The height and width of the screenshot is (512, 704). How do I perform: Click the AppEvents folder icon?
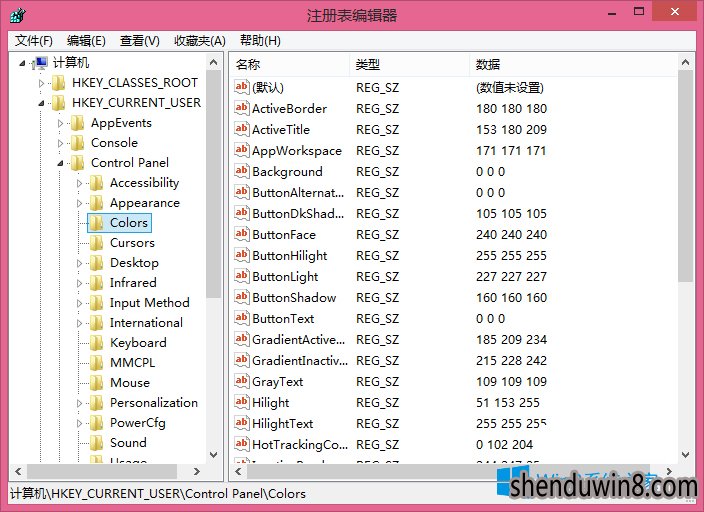tap(78, 123)
